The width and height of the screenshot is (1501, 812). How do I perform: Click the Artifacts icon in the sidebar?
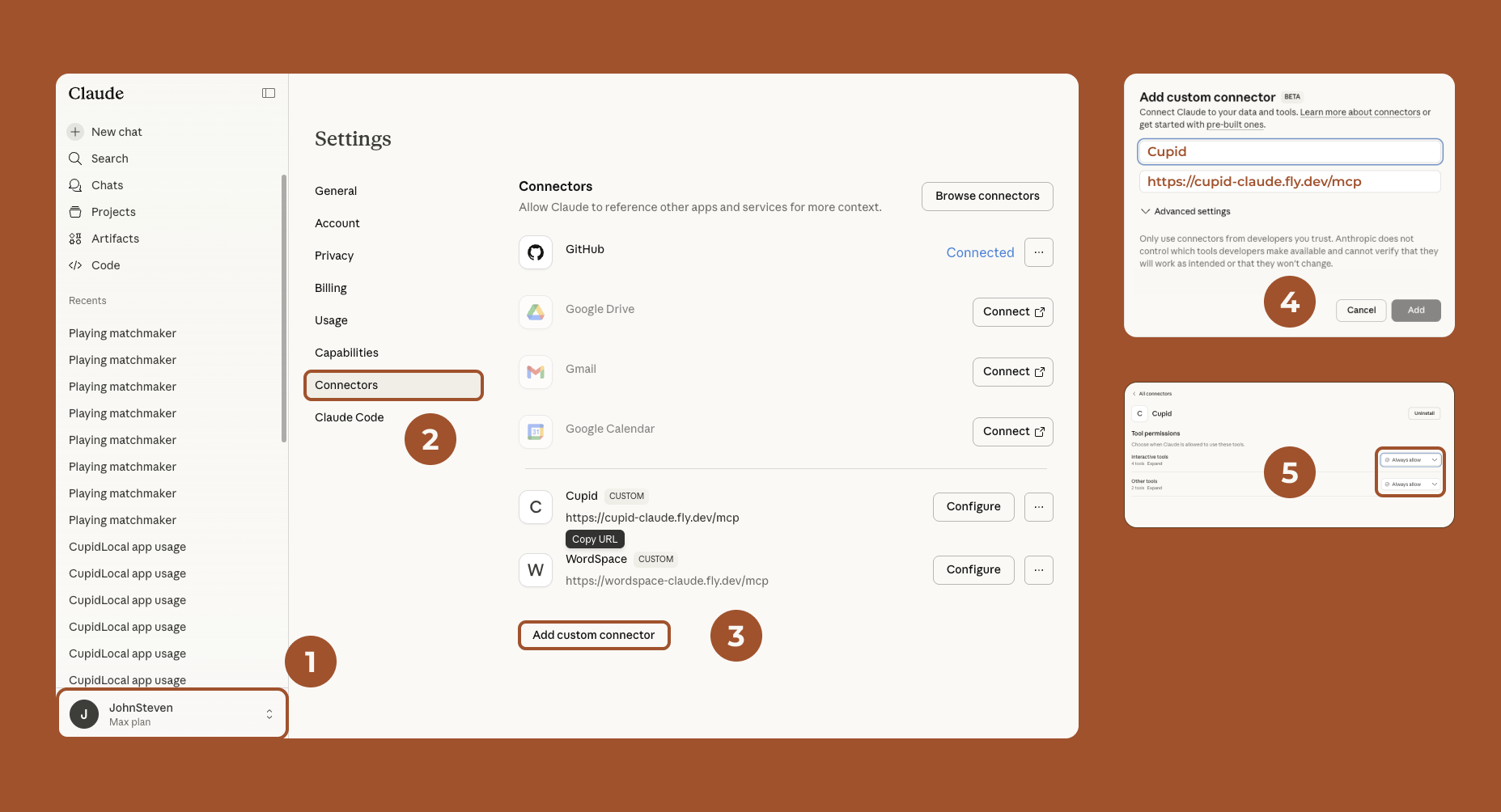[x=75, y=239]
